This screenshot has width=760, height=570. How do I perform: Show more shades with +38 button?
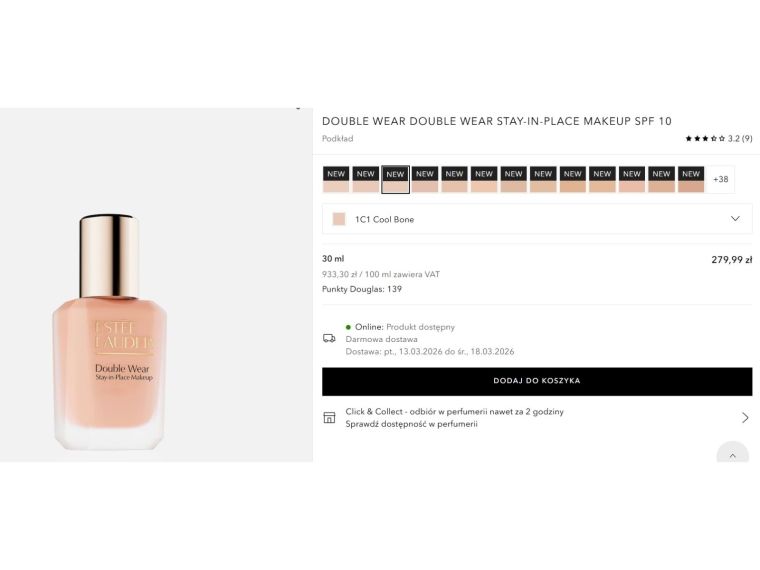coord(720,179)
